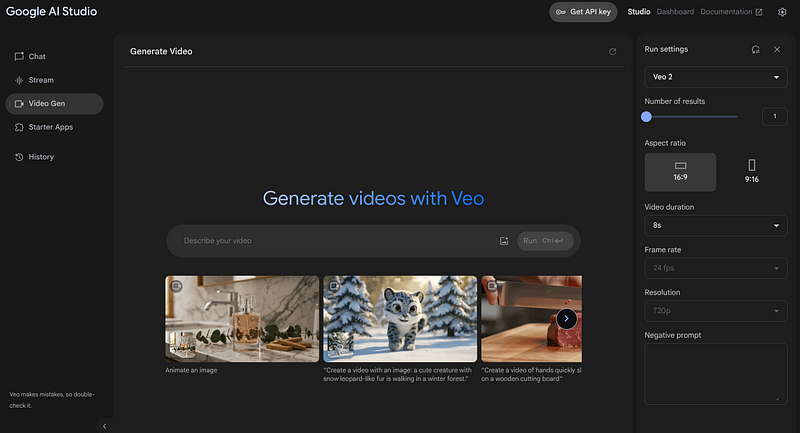Screen dimensions: 800x433
Task: Open the snow leopard example thumbnail
Action: [400, 319]
